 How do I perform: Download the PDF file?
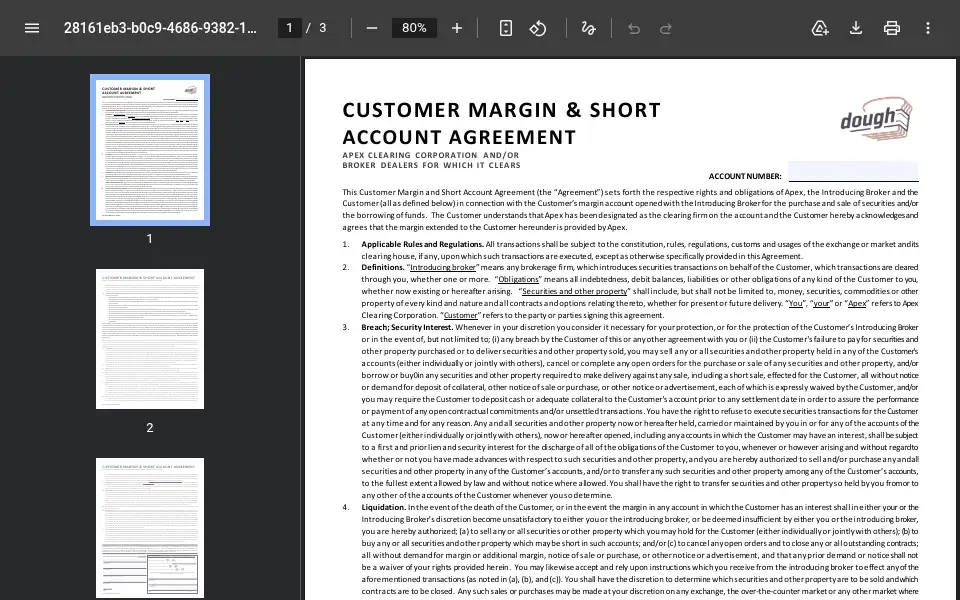click(x=856, y=28)
